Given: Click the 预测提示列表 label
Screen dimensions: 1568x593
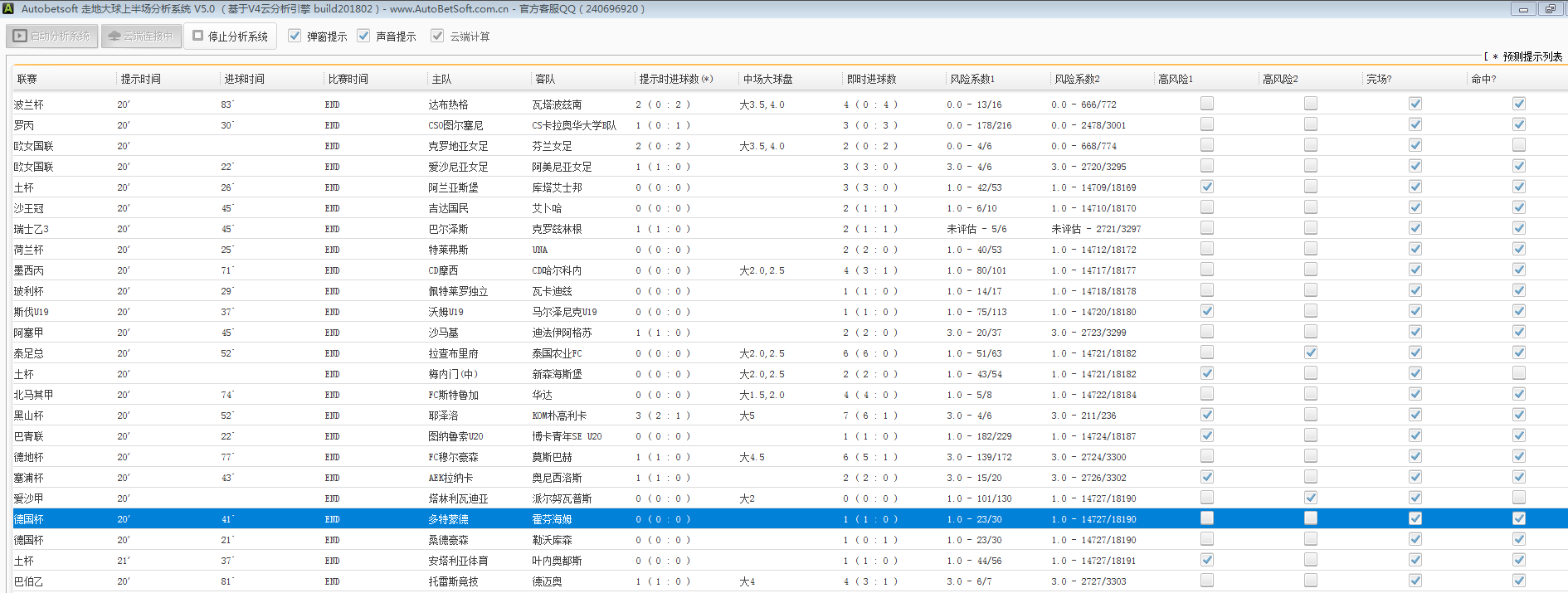Looking at the screenshot, I should pos(1531,56).
